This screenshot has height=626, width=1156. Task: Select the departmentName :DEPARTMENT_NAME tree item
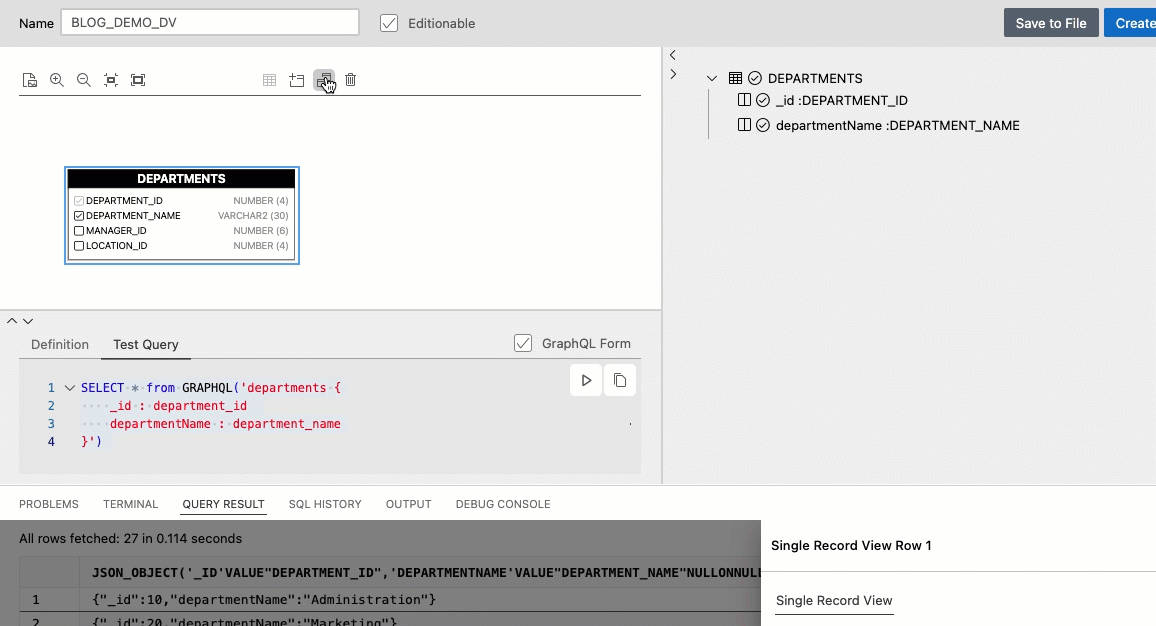[897, 125]
